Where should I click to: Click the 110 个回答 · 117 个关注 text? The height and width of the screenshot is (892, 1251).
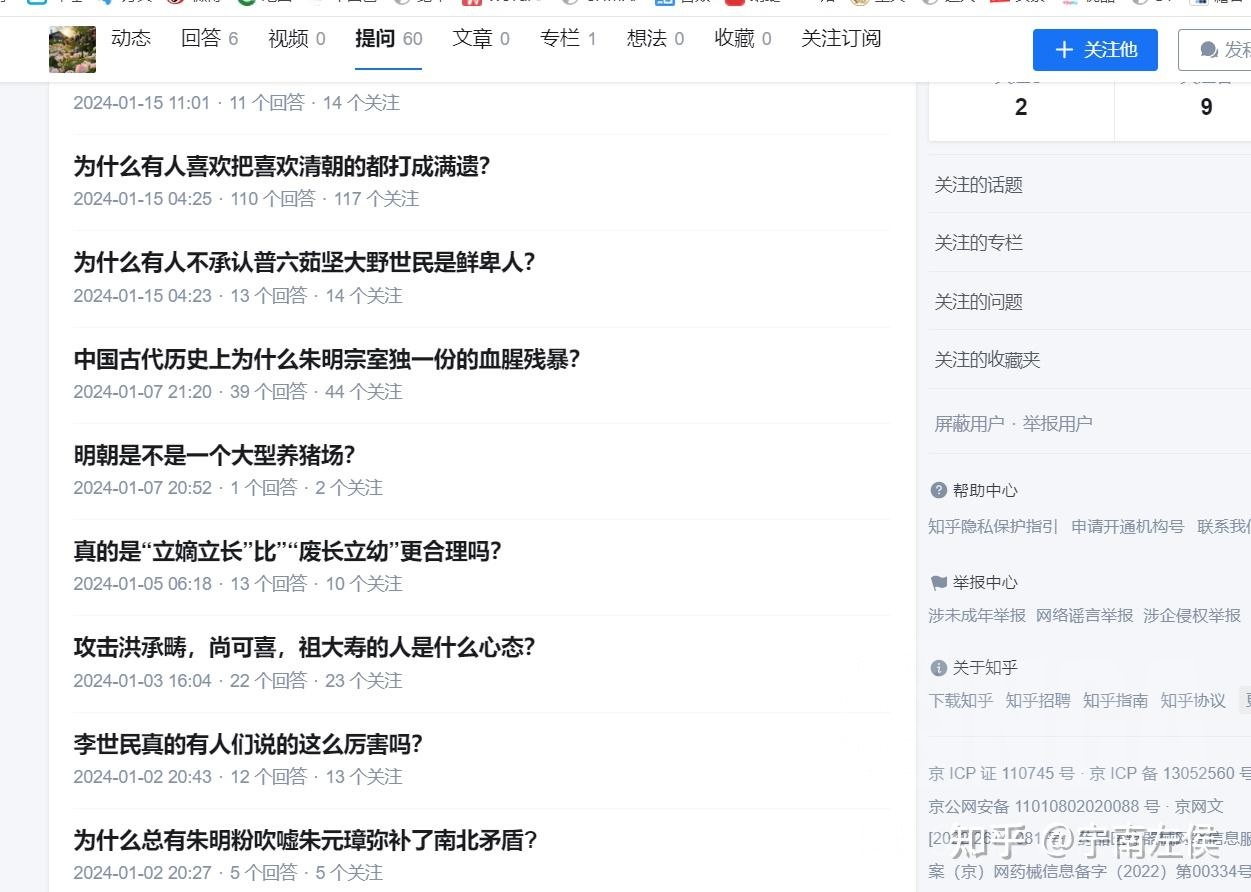click(324, 199)
